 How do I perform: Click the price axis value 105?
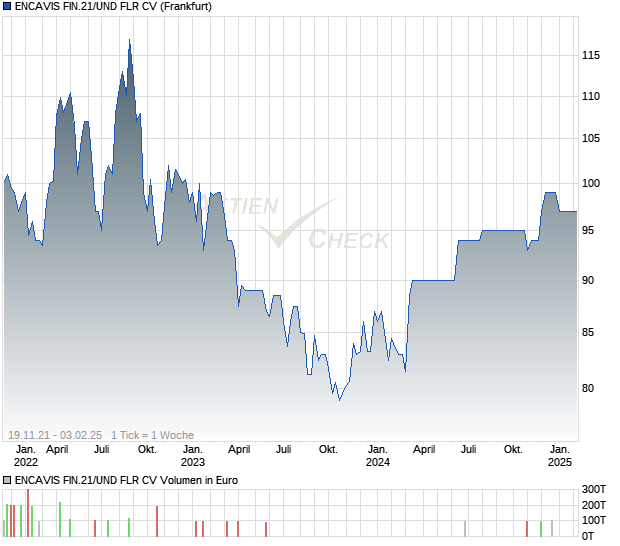click(x=591, y=138)
